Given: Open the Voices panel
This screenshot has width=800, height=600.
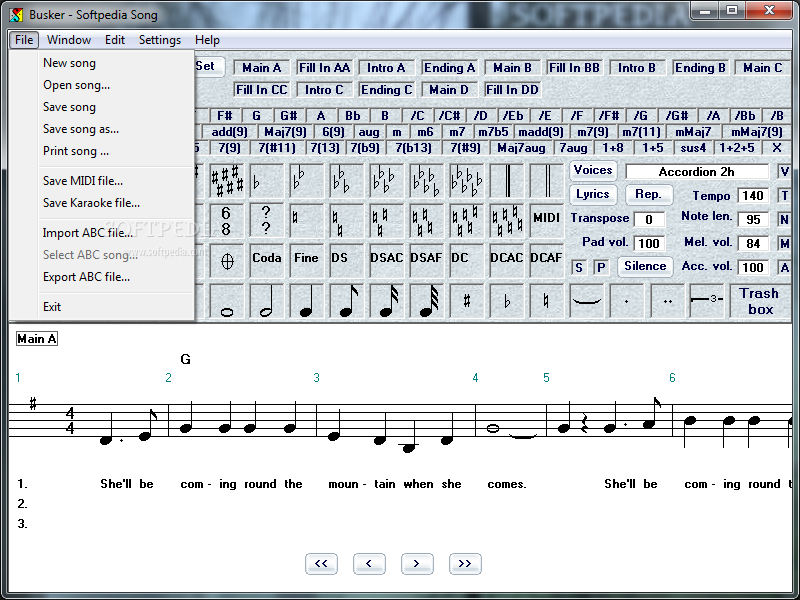Looking at the screenshot, I should tap(593, 170).
